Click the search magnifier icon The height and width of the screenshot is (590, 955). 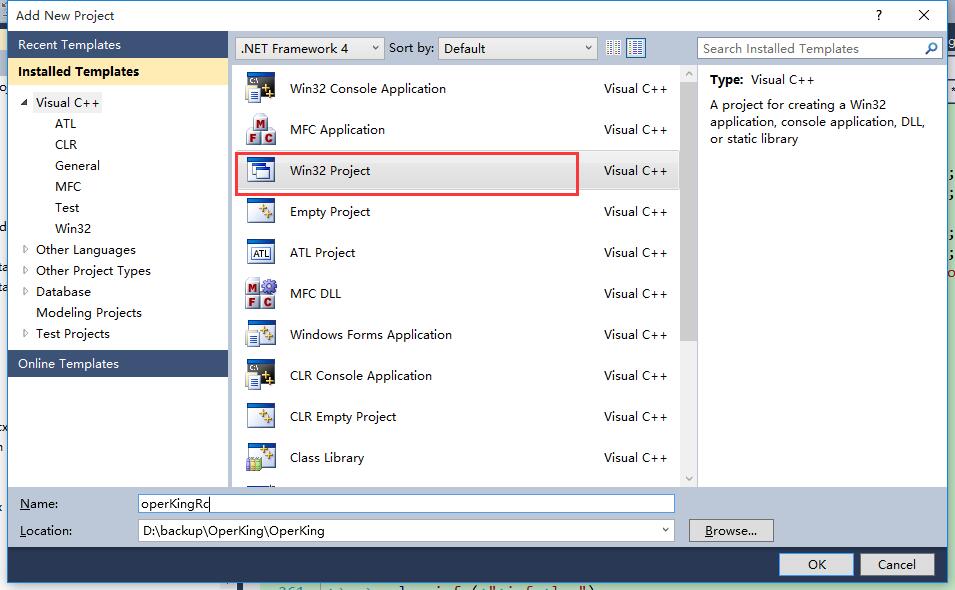coord(931,48)
